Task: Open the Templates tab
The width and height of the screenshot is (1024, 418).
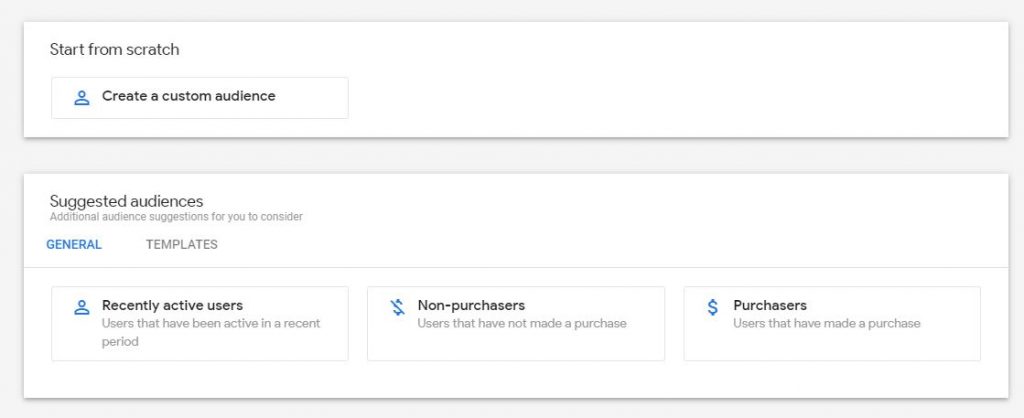Action: (x=181, y=245)
